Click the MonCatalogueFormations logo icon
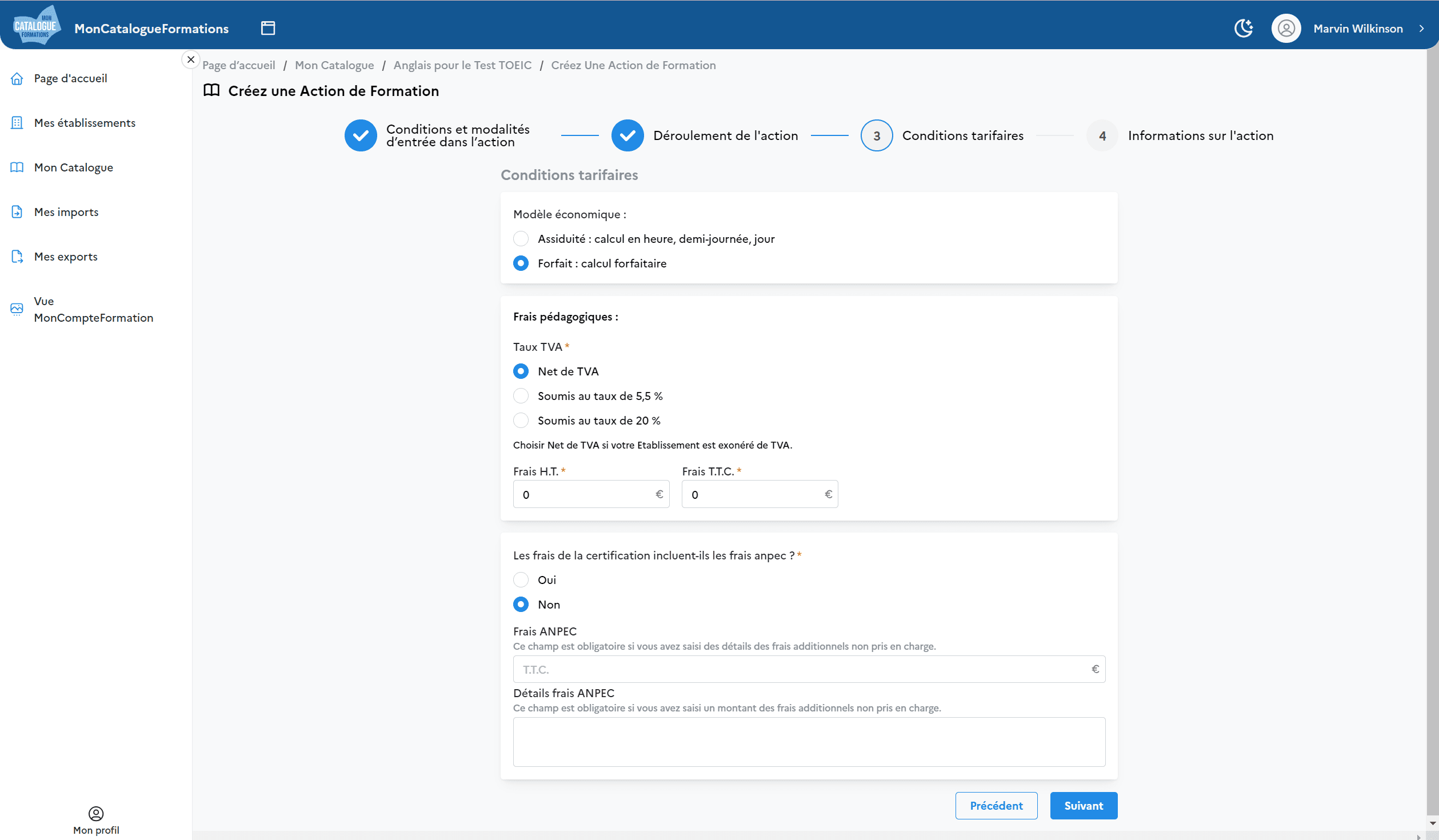1439x840 pixels. click(36, 26)
